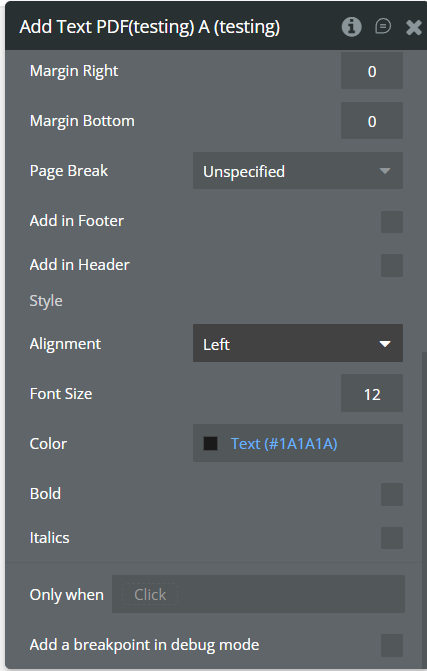
Task: Enable the Add in Header checkbox
Action: pos(391,265)
